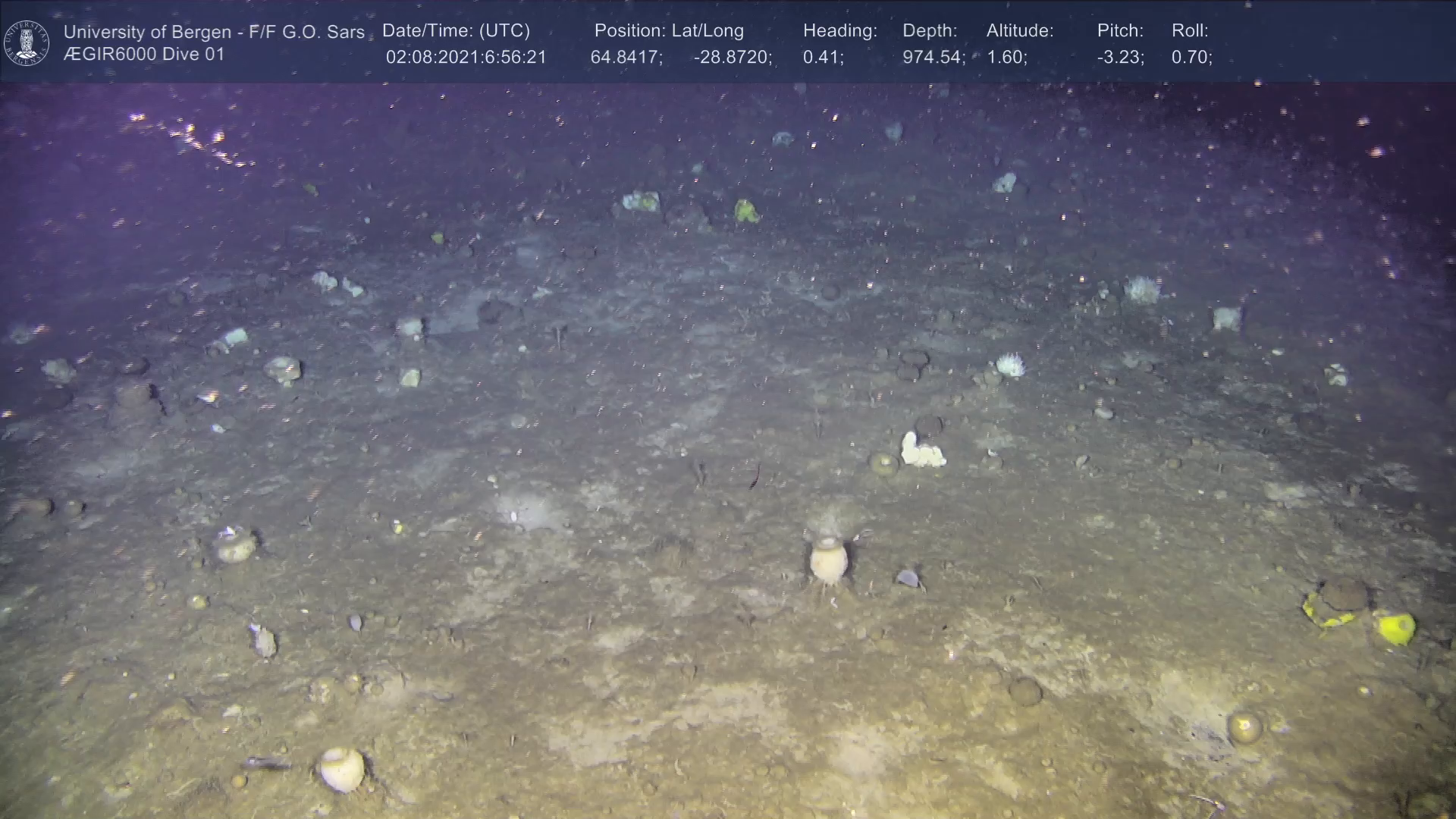Select the altitude value 1.60

coord(1006,58)
